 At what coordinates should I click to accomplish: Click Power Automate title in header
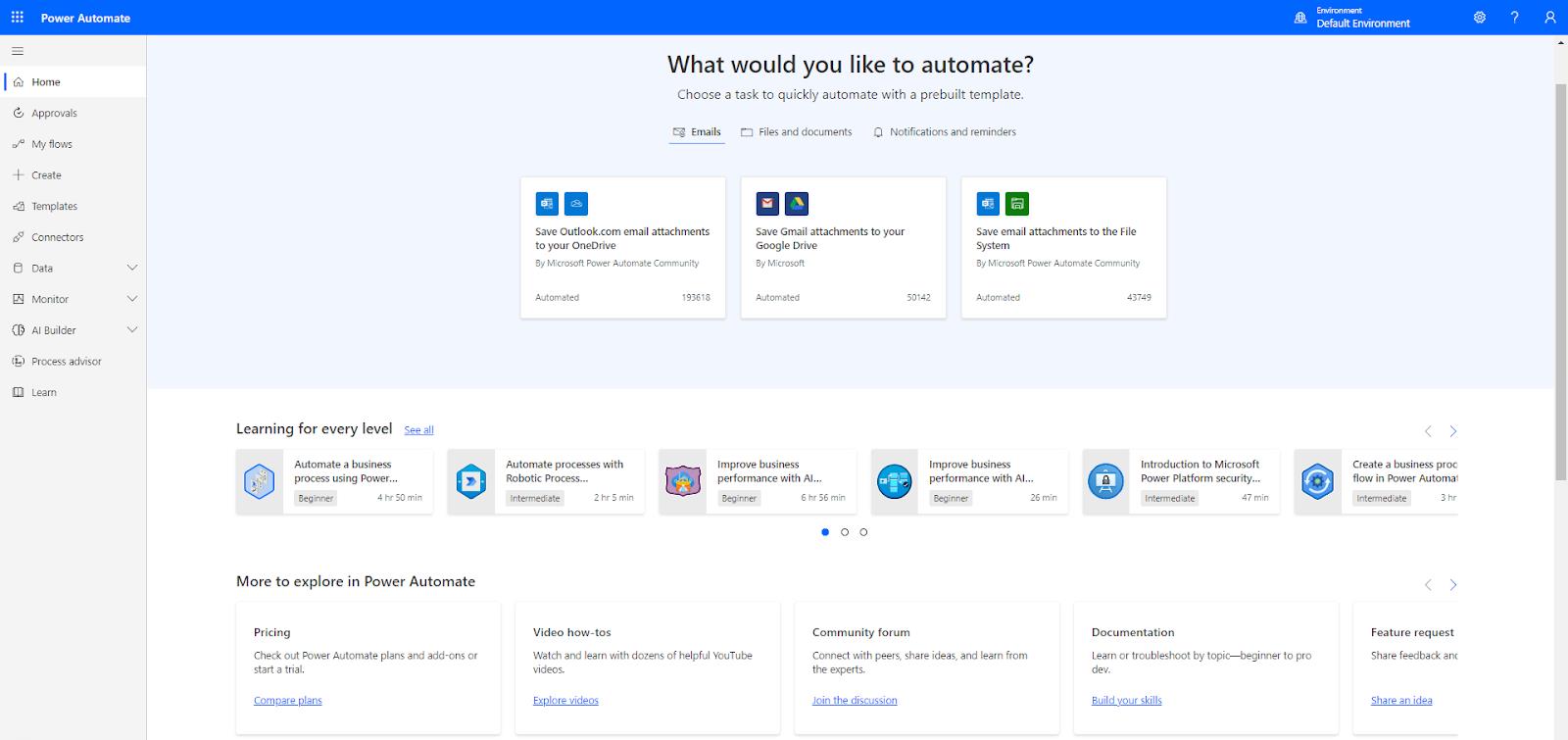point(85,18)
